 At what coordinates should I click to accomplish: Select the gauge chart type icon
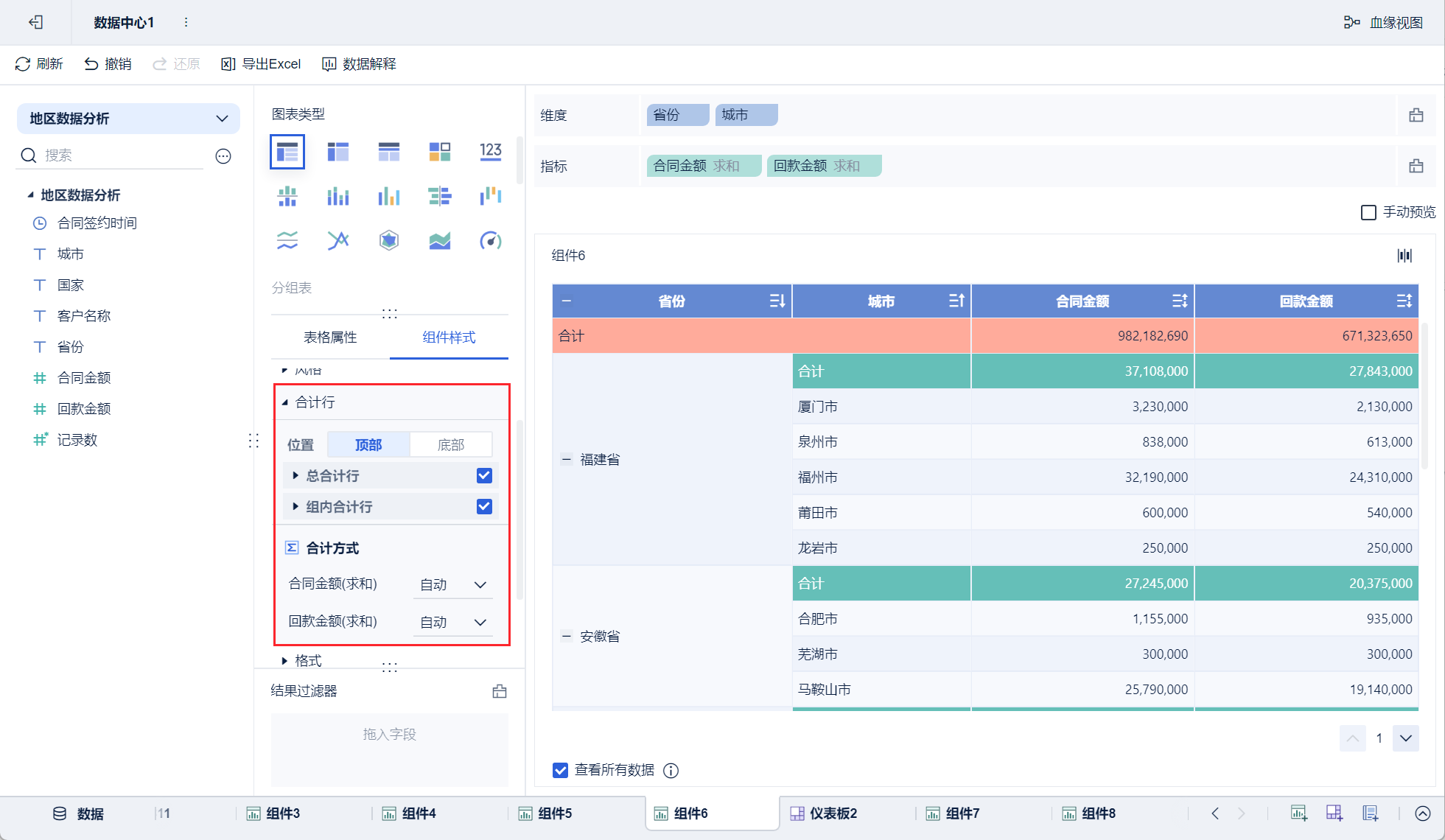coord(490,240)
